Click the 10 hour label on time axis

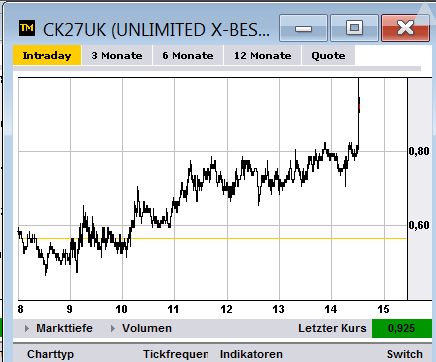(122, 309)
